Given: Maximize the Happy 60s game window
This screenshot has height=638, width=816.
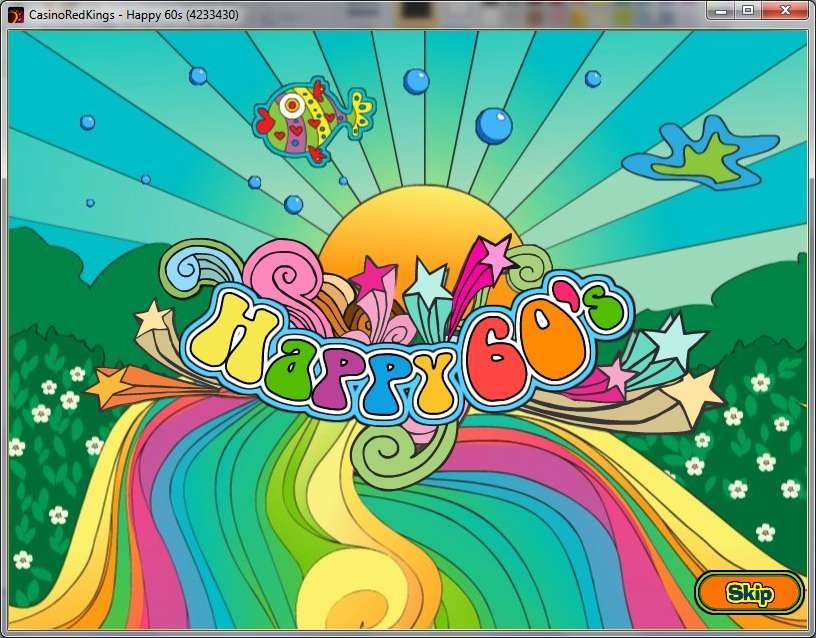Looking at the screenshot, I should 748,10.
